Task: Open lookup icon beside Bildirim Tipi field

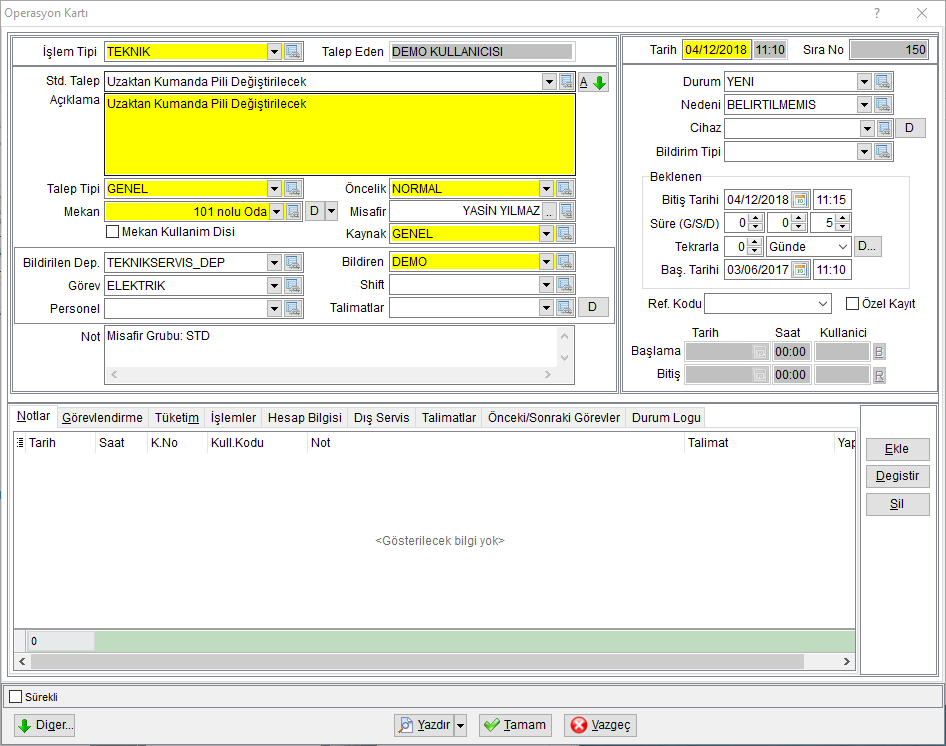Action: 883,151
